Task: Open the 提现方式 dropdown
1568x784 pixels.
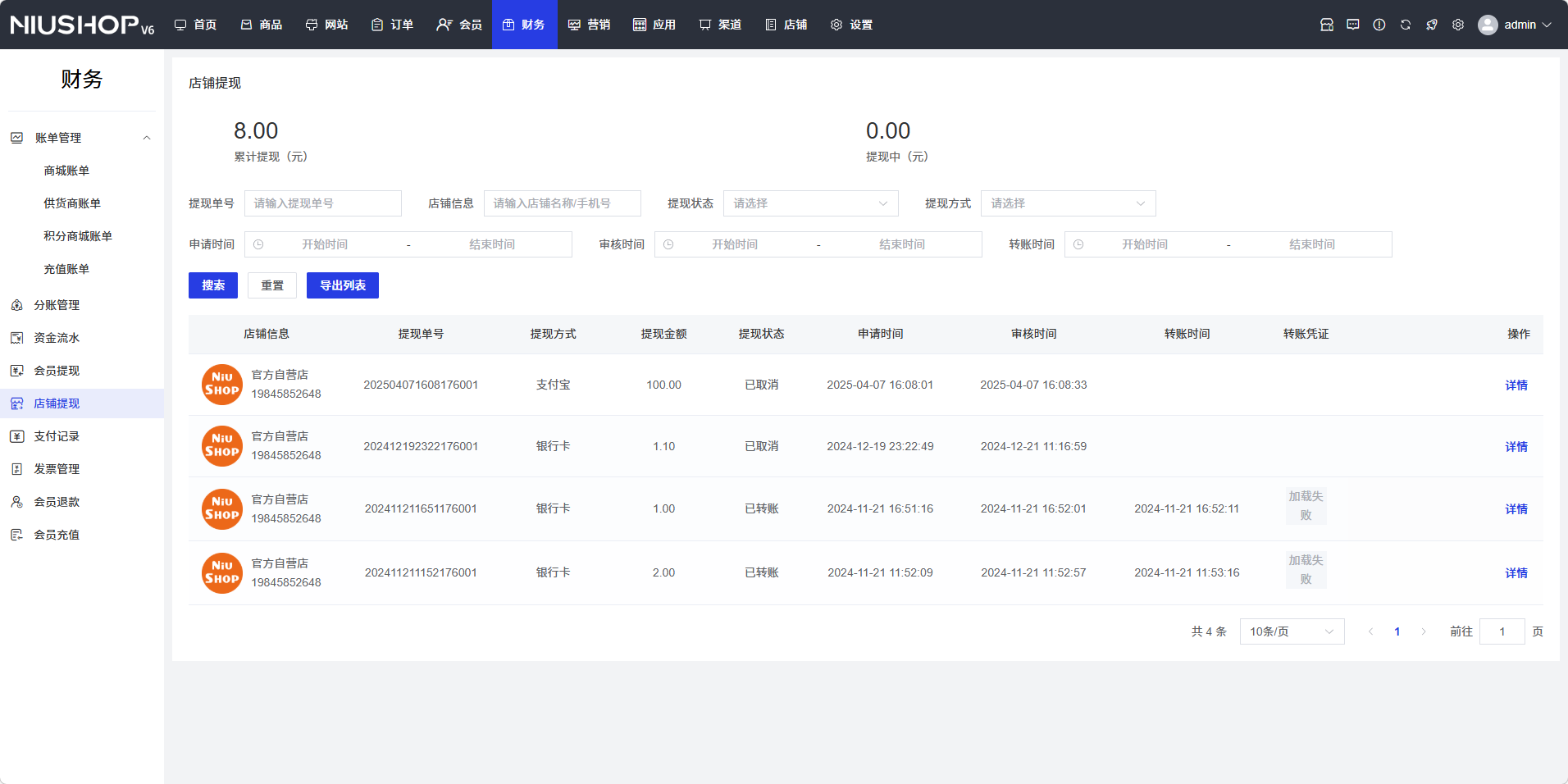Action: [1068, 203]
